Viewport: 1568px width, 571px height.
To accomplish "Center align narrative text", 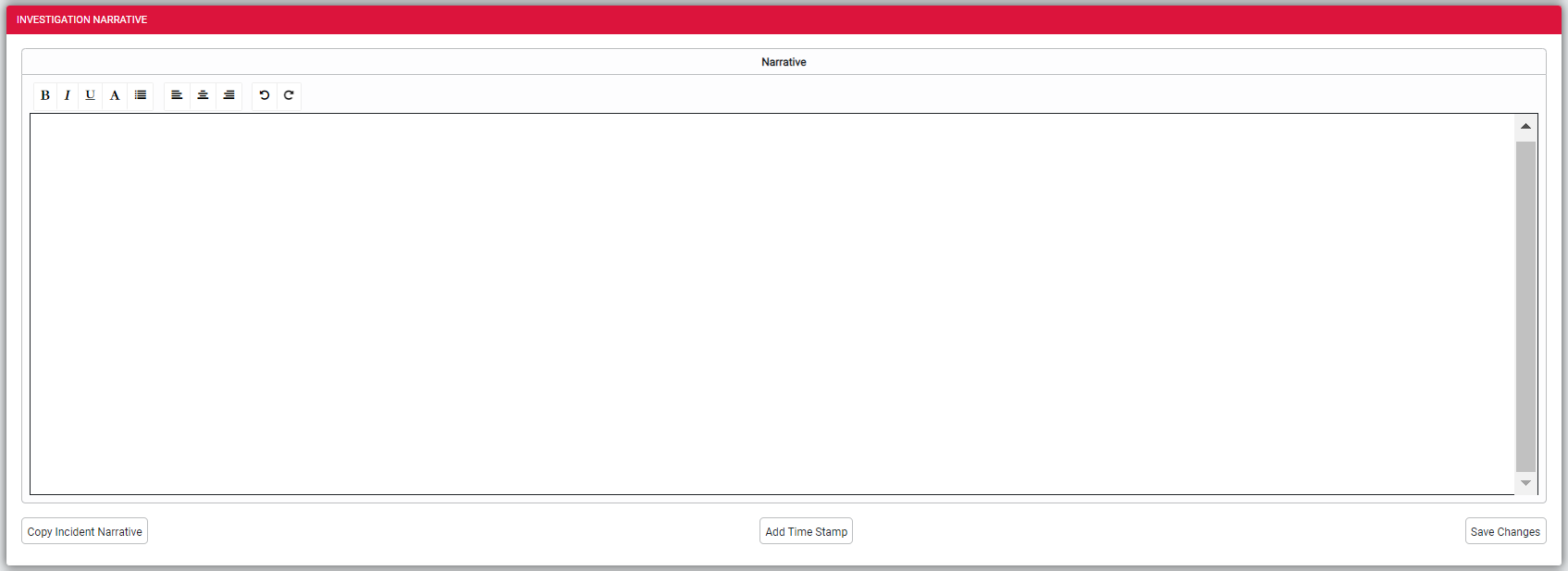I will (x=203, y=95).
